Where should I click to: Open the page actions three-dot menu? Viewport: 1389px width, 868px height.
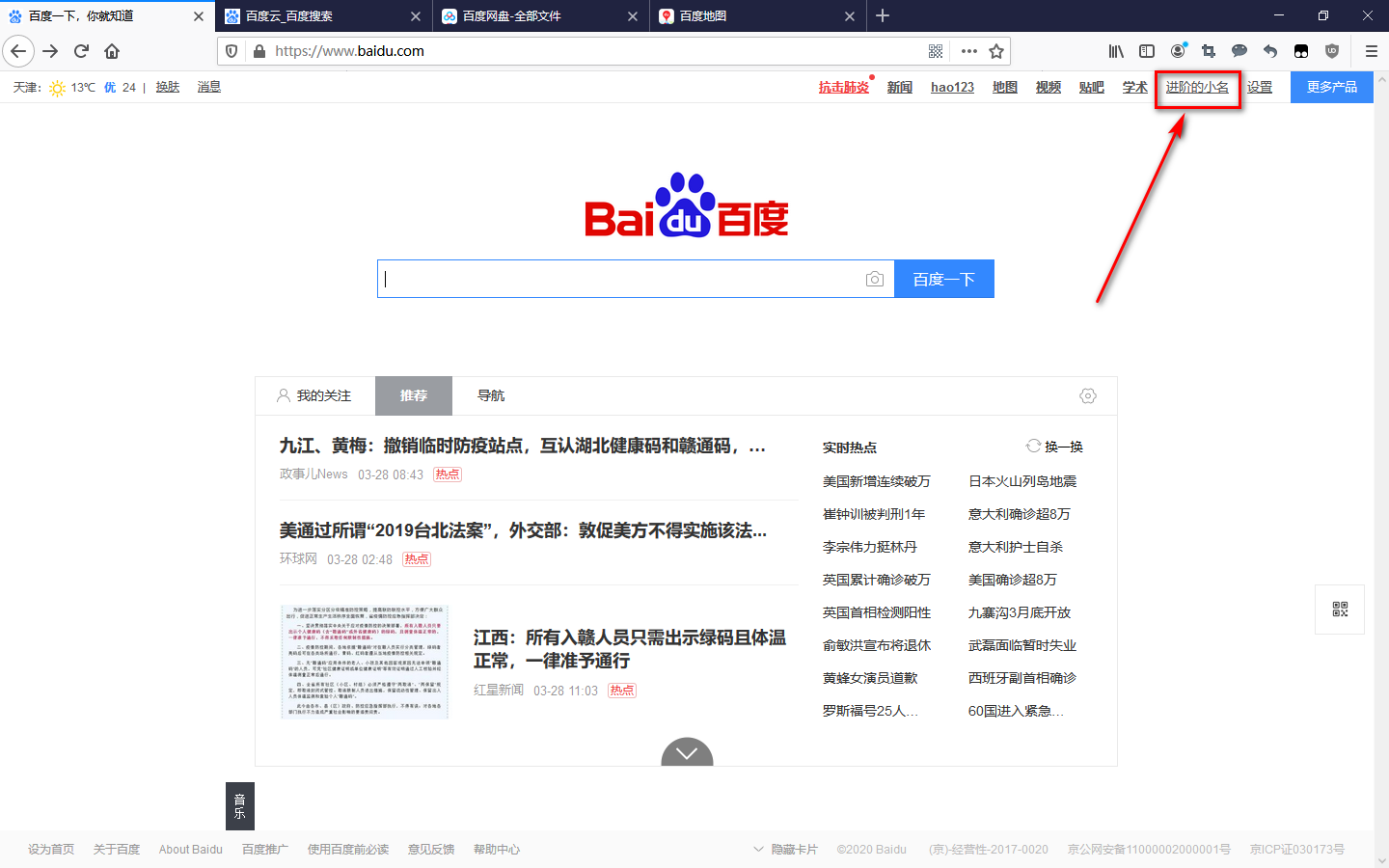click(x=969, y=51)
